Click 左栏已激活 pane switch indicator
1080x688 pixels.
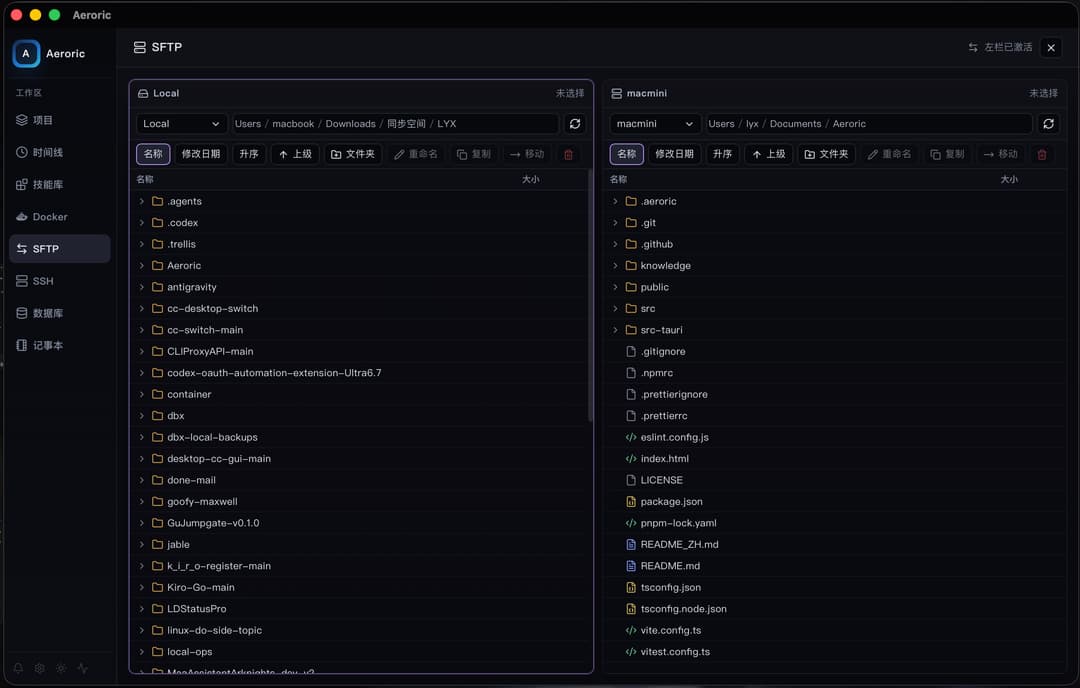click(1000, 48)
